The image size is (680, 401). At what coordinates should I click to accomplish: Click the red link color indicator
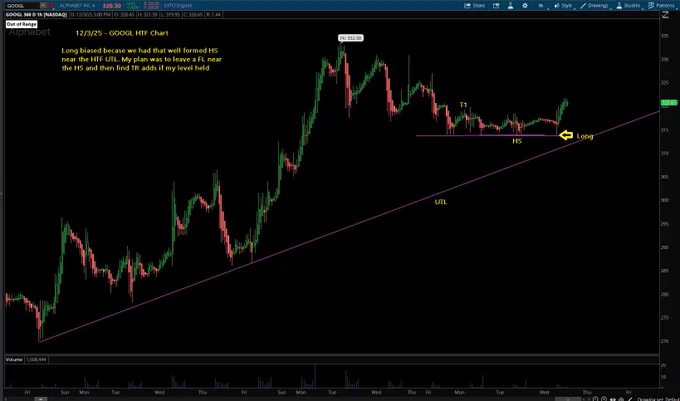(52, 6)
